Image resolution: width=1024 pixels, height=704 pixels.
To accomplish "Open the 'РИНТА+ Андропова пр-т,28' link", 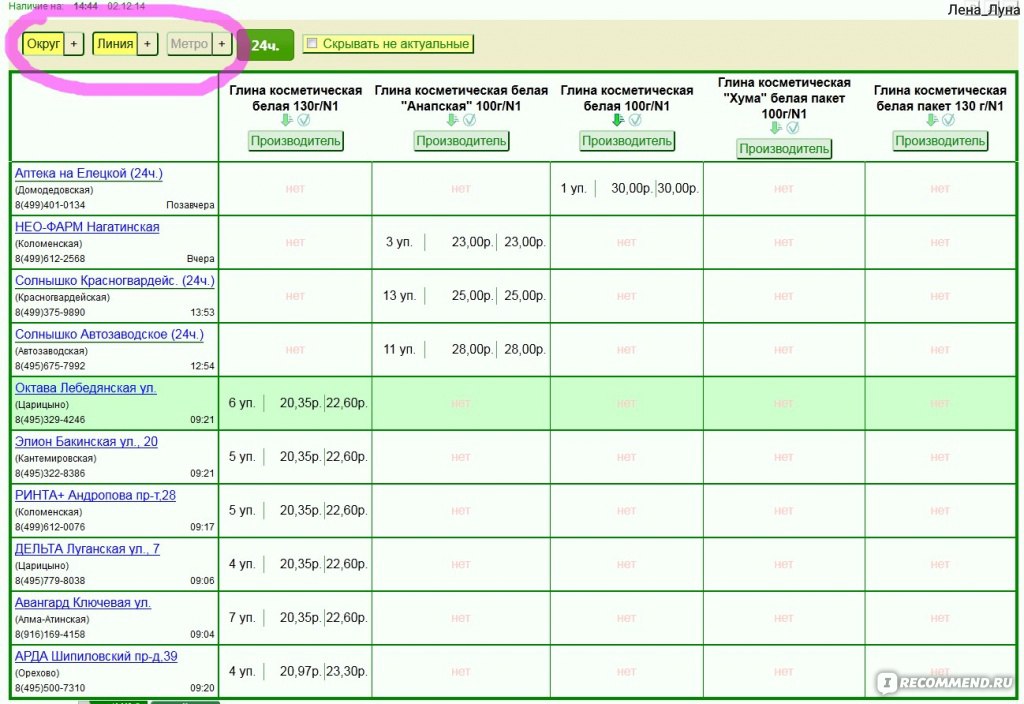I will pyautogui.click(x=95, y=495).
